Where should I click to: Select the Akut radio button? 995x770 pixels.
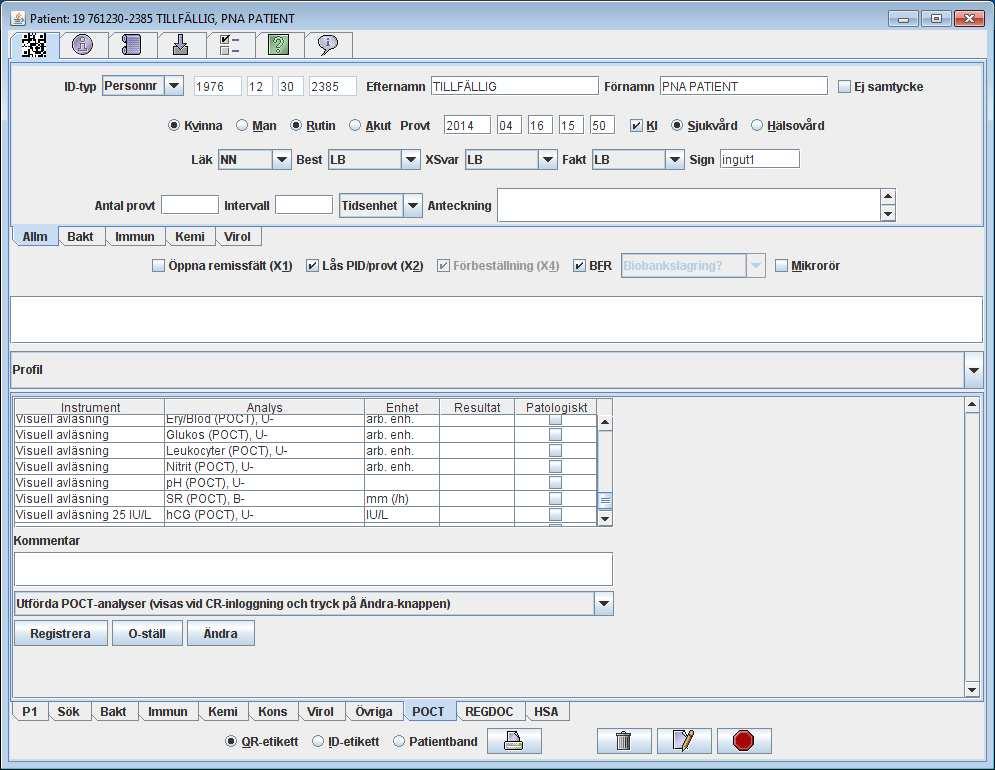pyautogui.click(x=355, y=126)
